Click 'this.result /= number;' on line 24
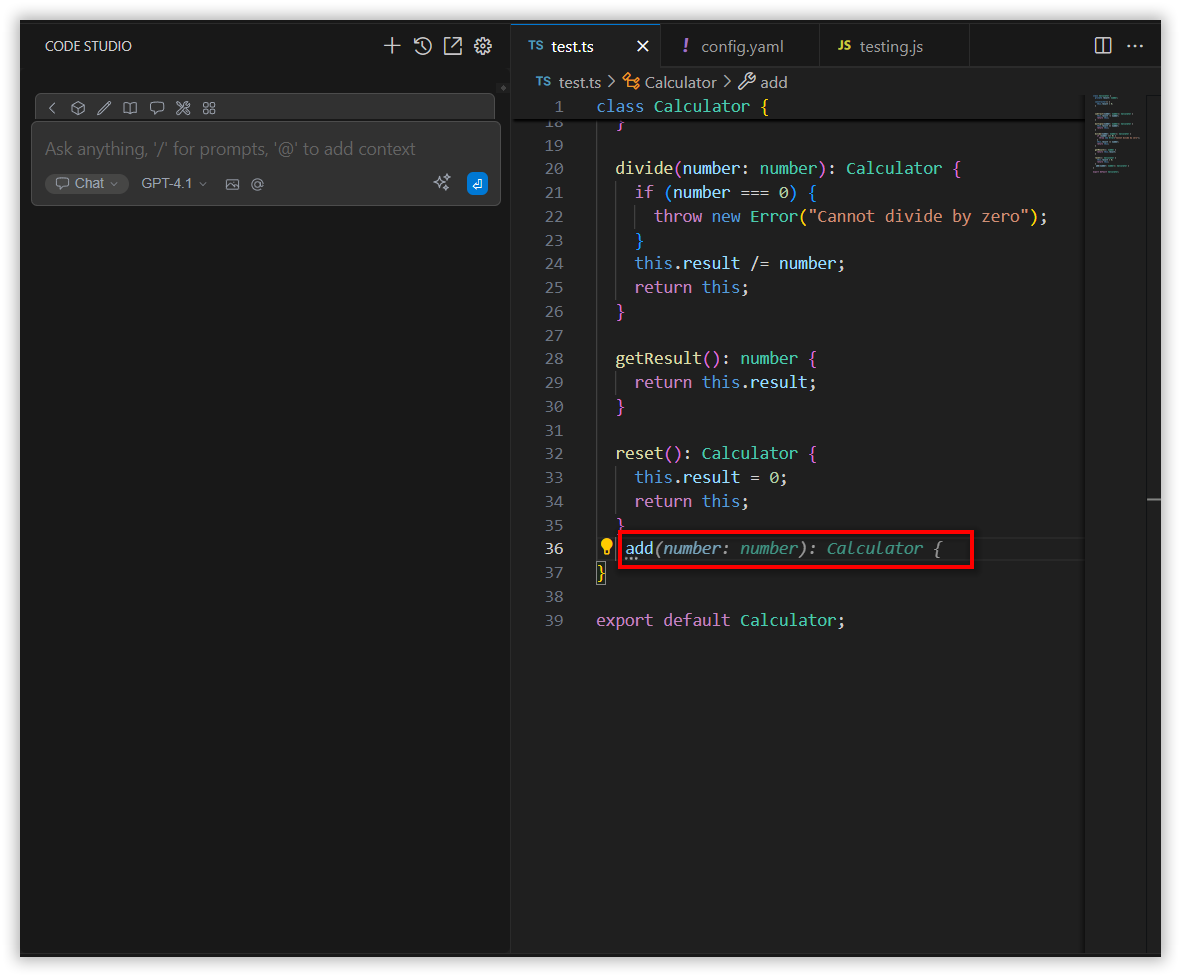 740,264
